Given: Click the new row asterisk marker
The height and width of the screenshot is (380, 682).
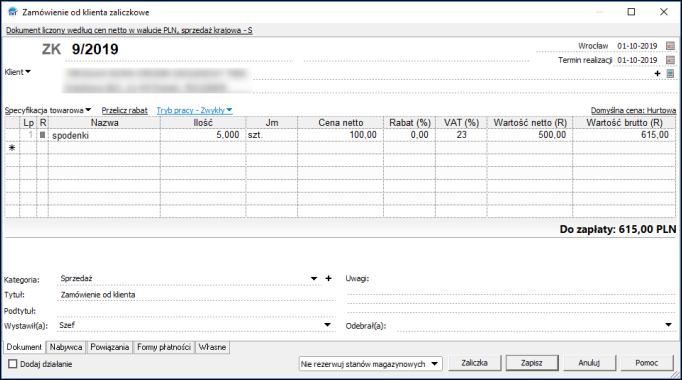Looking at the screenshot, I should tap(12, 148).
